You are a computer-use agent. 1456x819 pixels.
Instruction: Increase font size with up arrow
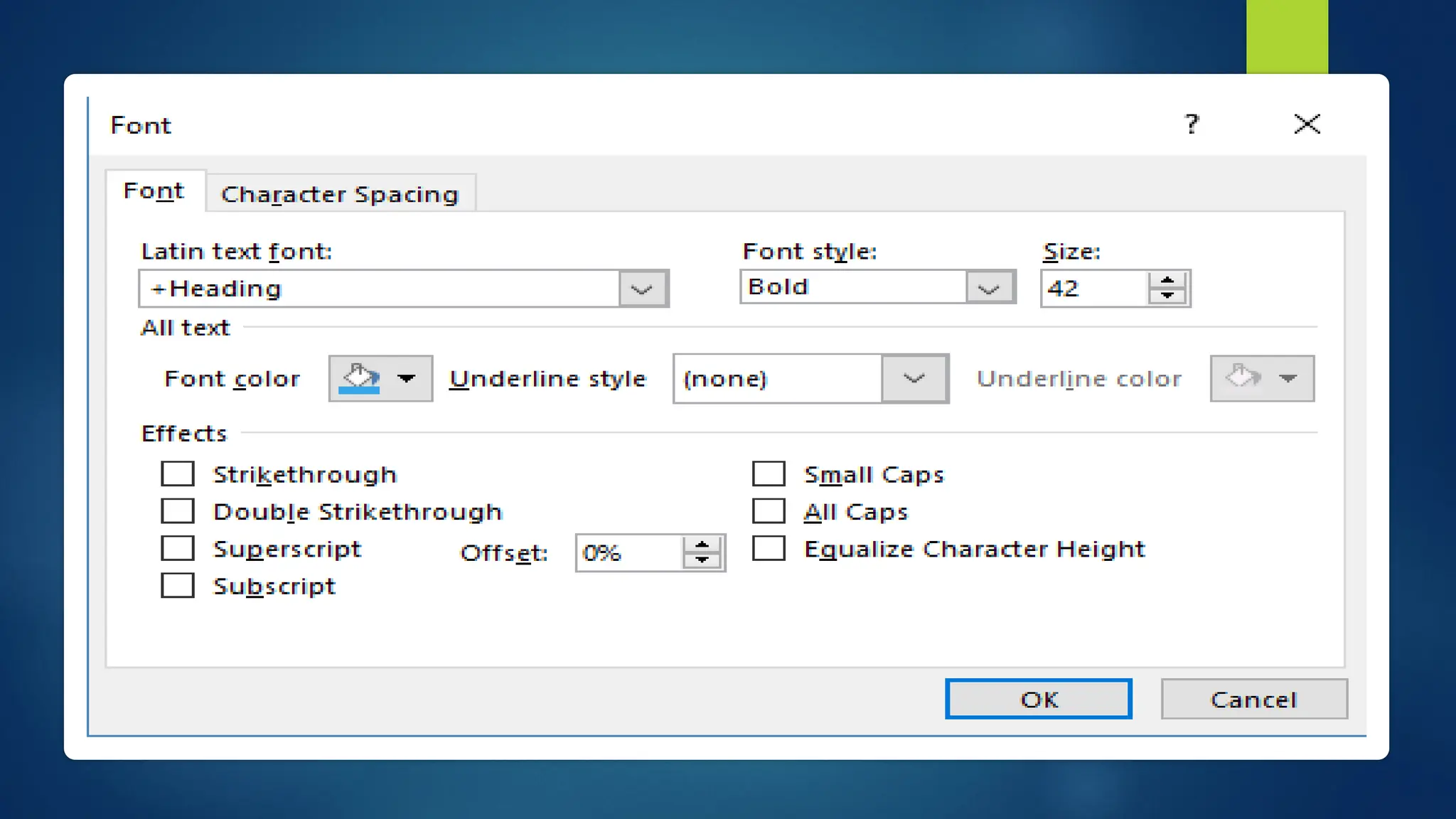[1167, 280]
